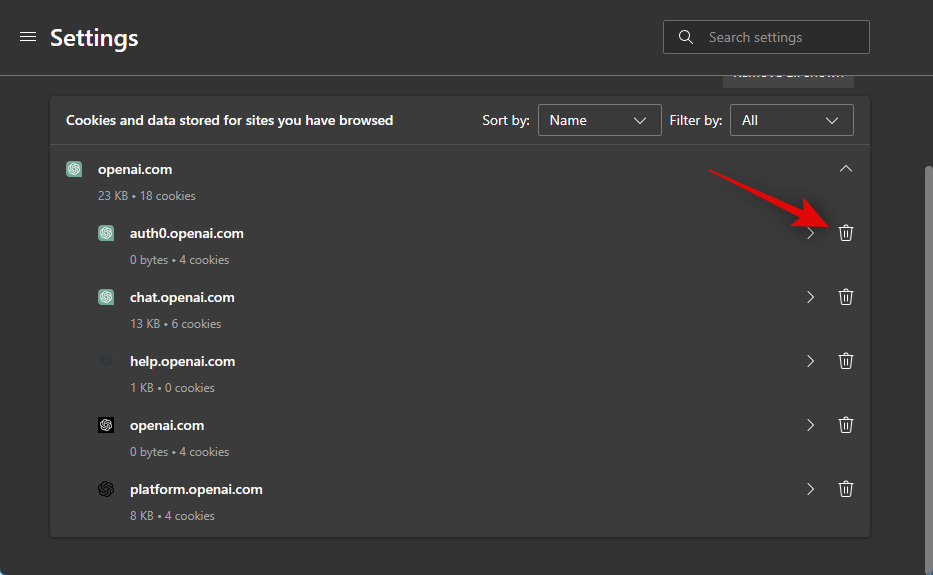Expand chat.openai.com cookie details
This screenshot has width=933, height=575.
click(810, 297)
